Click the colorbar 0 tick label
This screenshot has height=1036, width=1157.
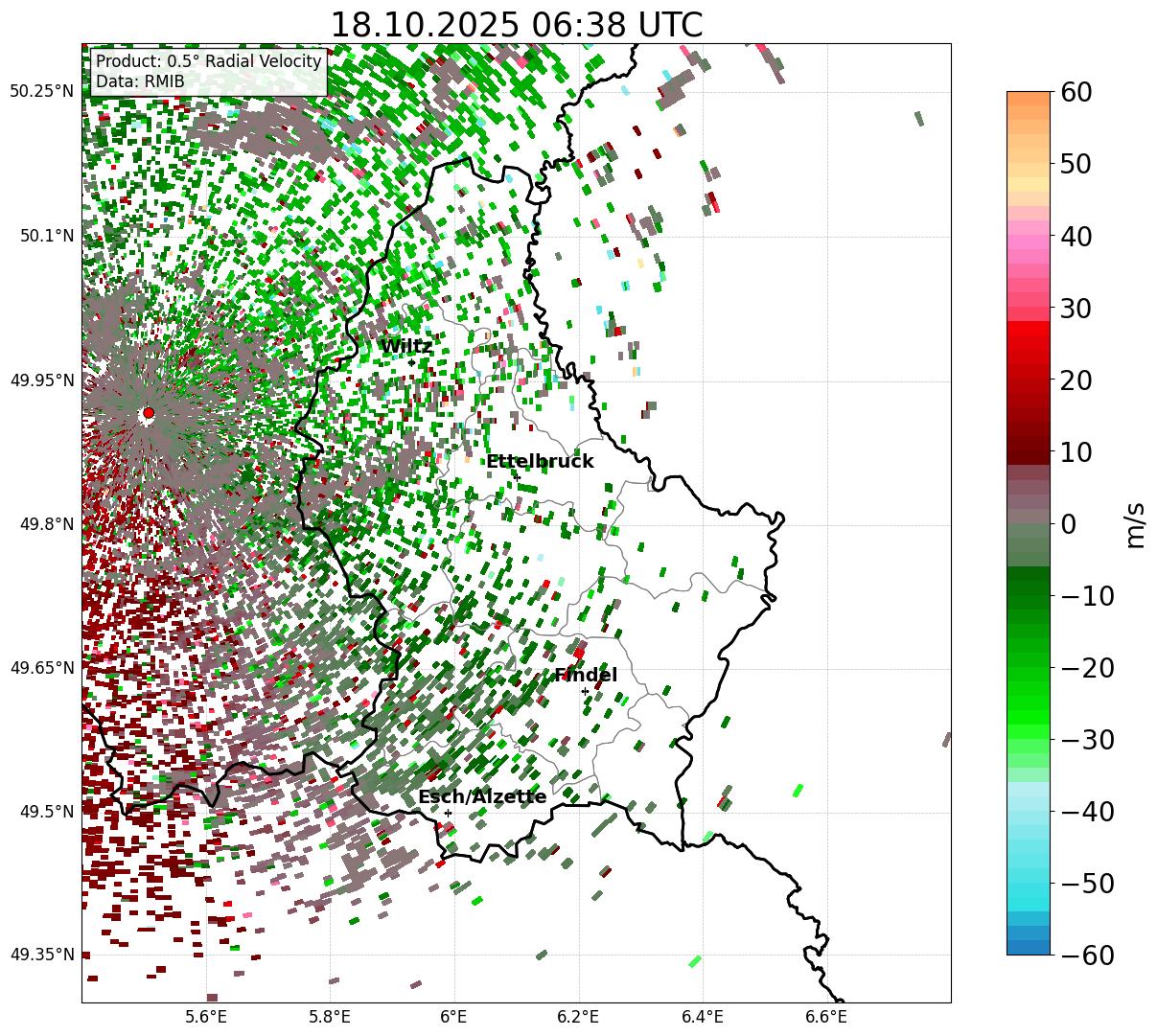tap(1068, 523)
